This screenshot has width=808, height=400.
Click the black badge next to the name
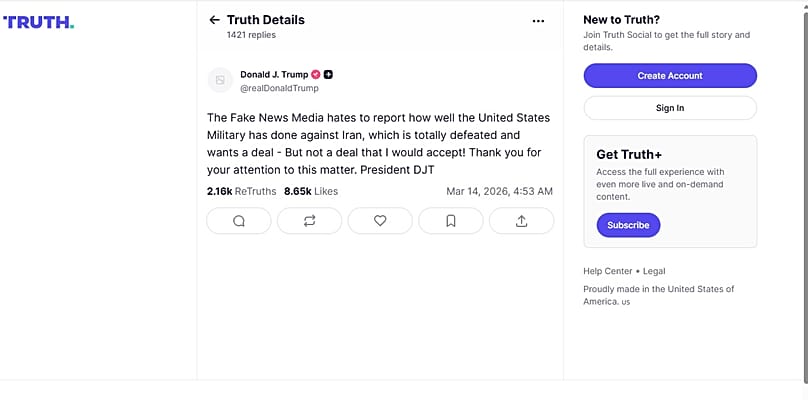[328, 74]
